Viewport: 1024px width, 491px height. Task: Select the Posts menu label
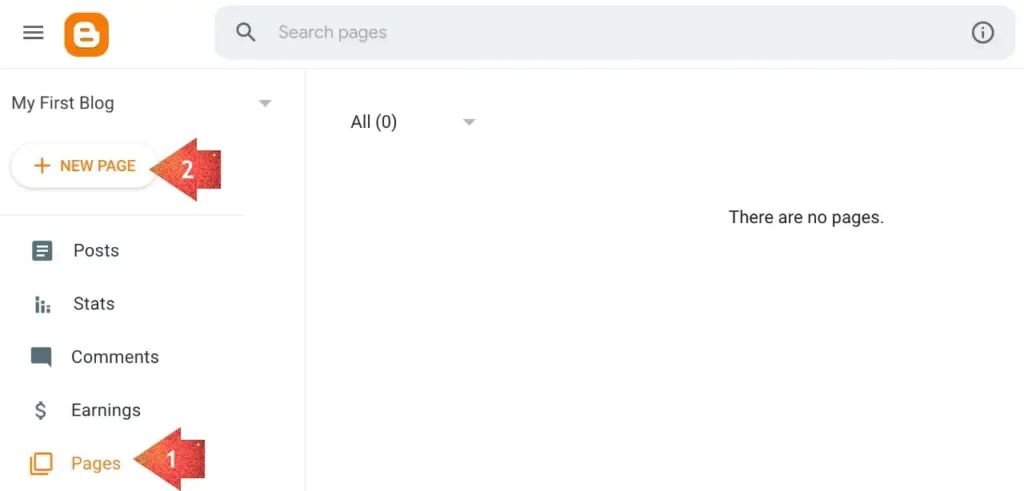[x=96, y=251]
